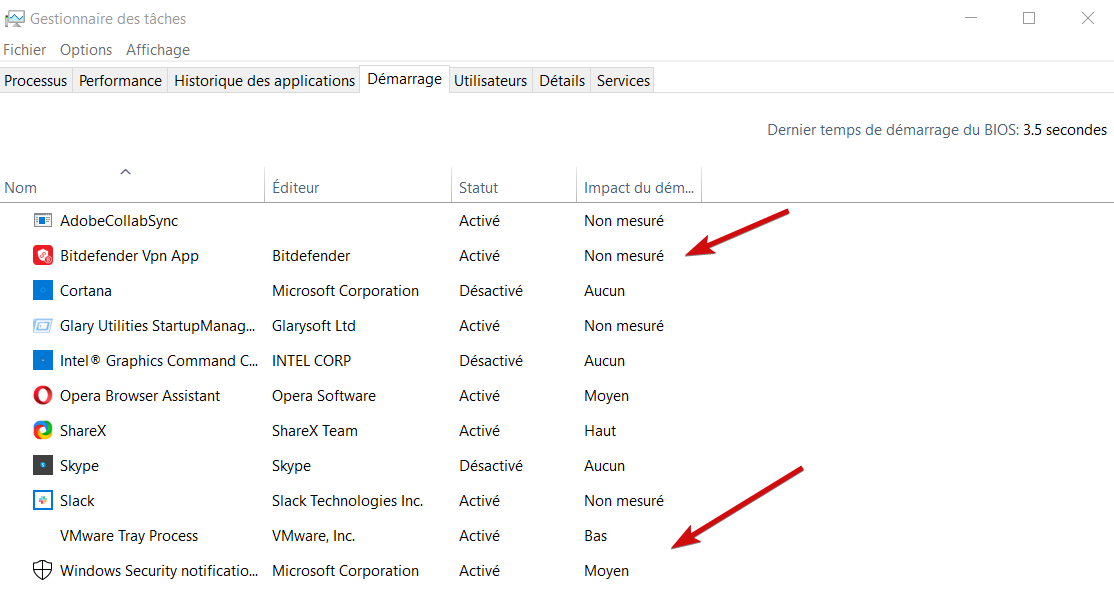Open the Affichage menu
Image resolution: width=1114 pixels, height=612 pixels.
(158, 50)
